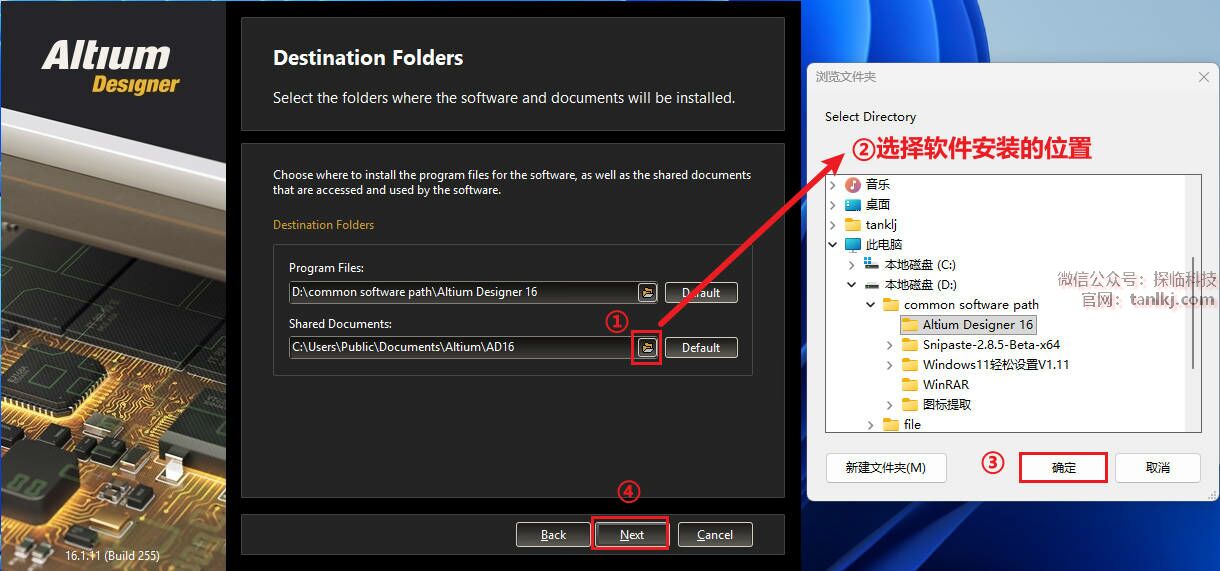This screenshot has width=1220, height=571.
Task: Reset Program Files path to Default
Action: pos(701,292)
